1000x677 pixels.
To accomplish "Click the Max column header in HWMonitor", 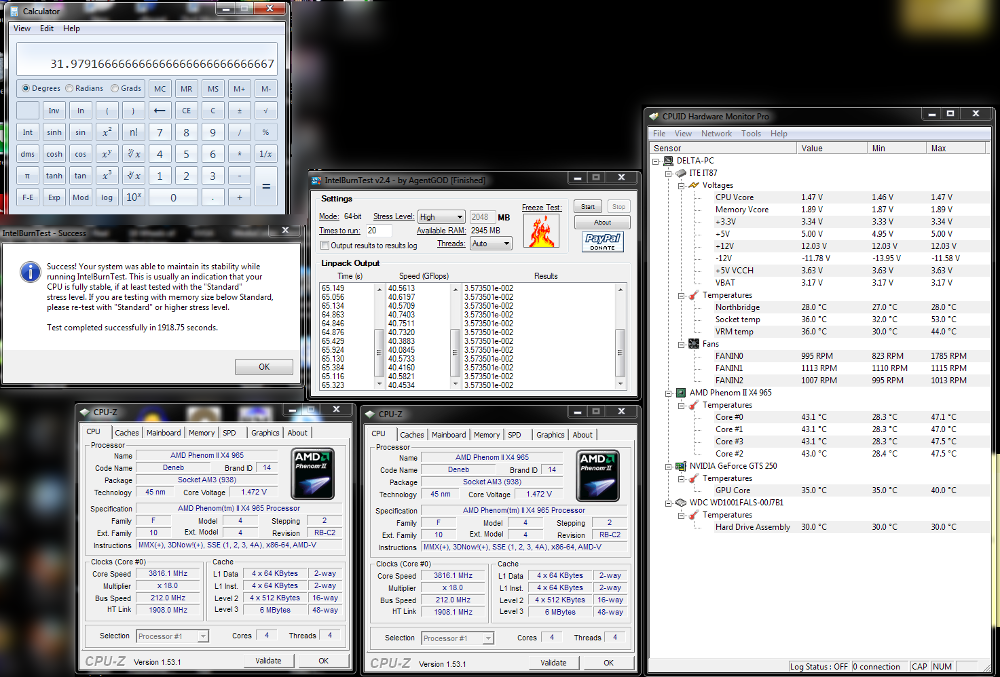I will point(955,148).
